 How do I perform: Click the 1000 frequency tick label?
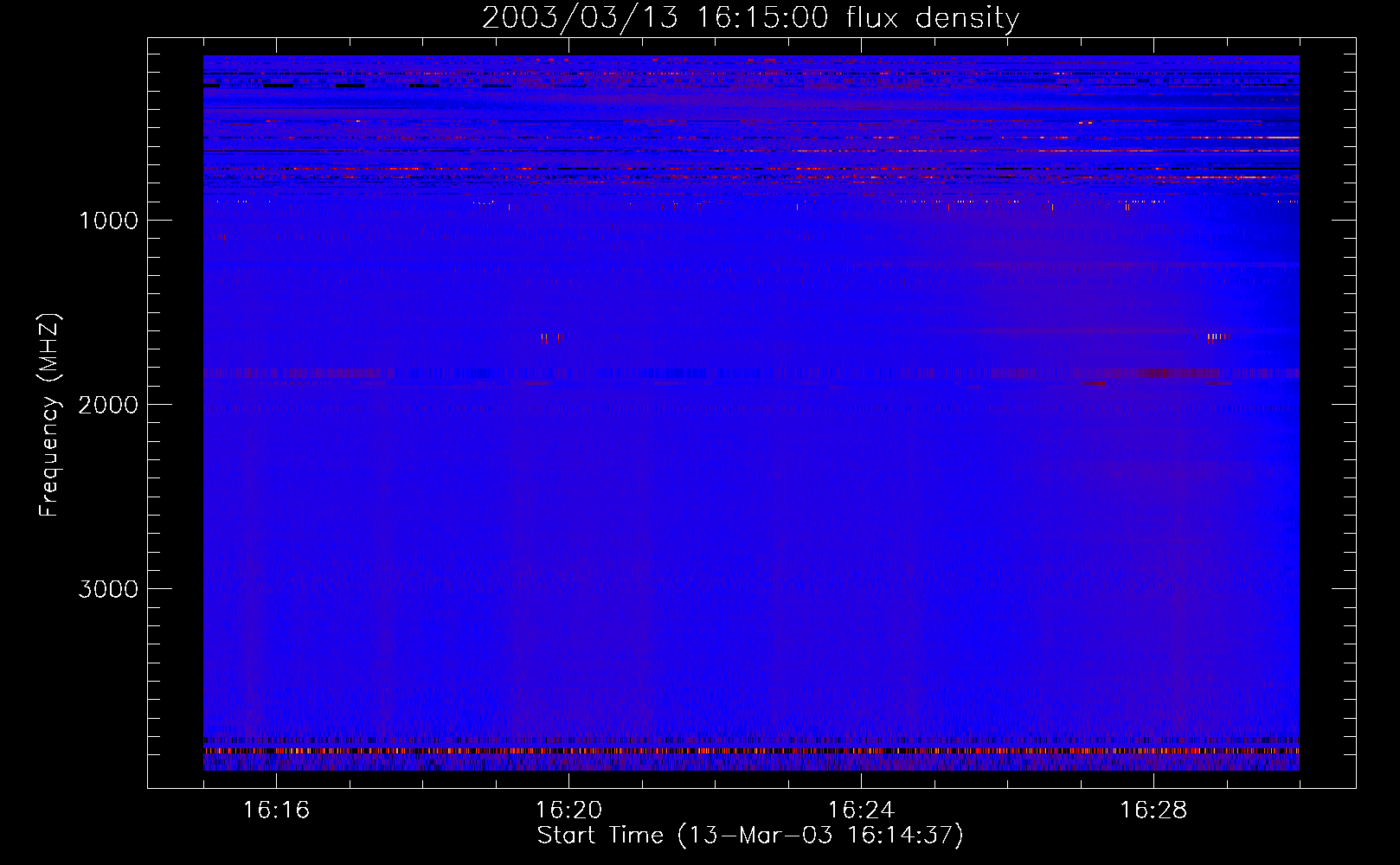click(x=108, y=221)
